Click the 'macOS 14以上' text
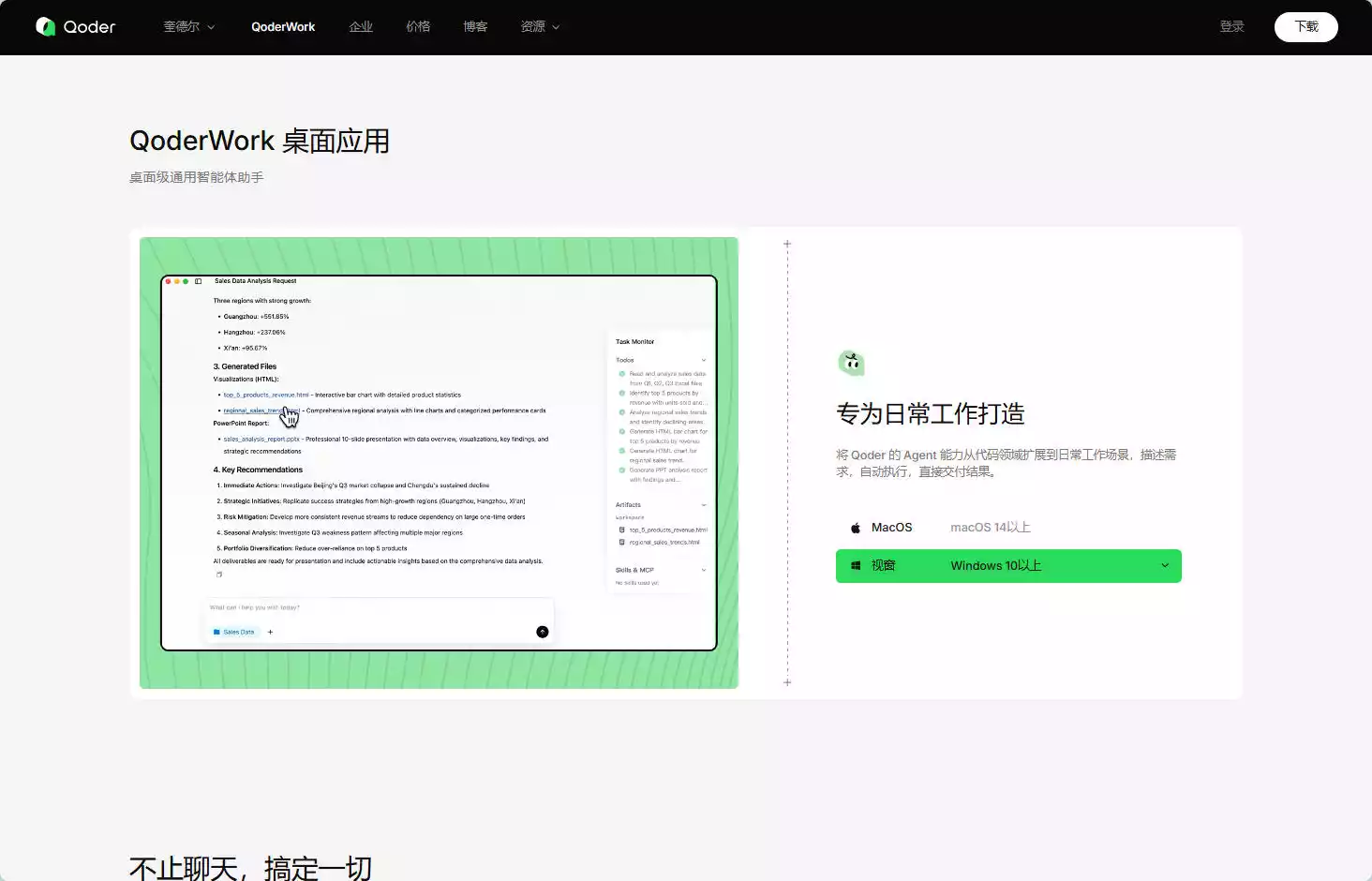 (990, 528)
